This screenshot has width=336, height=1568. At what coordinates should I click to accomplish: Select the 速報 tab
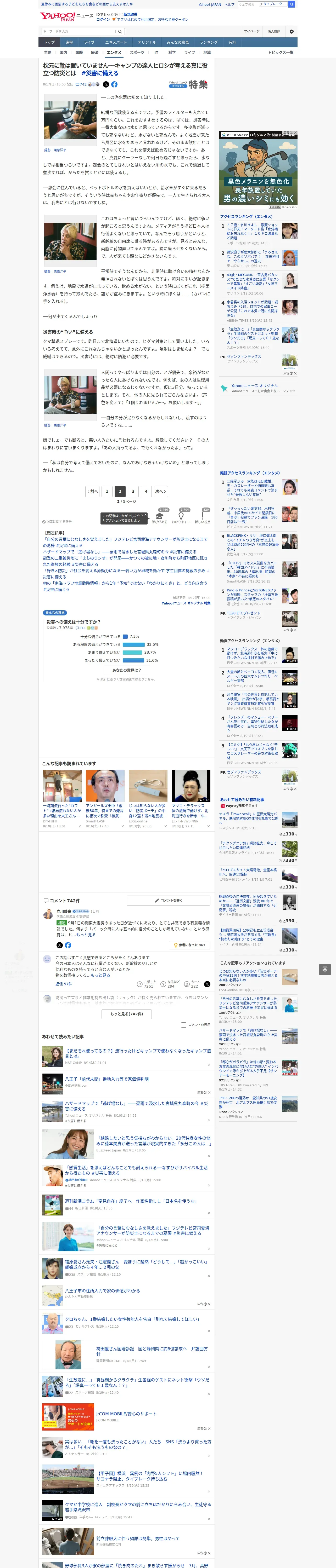click(69, 43)
